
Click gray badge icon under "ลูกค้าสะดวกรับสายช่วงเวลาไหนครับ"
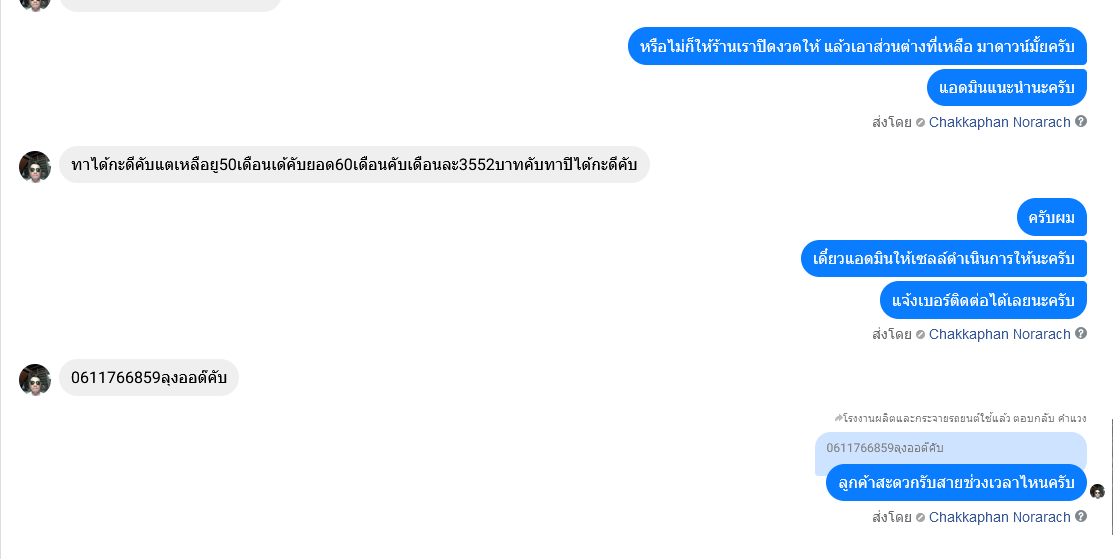(x=921, y=518)
